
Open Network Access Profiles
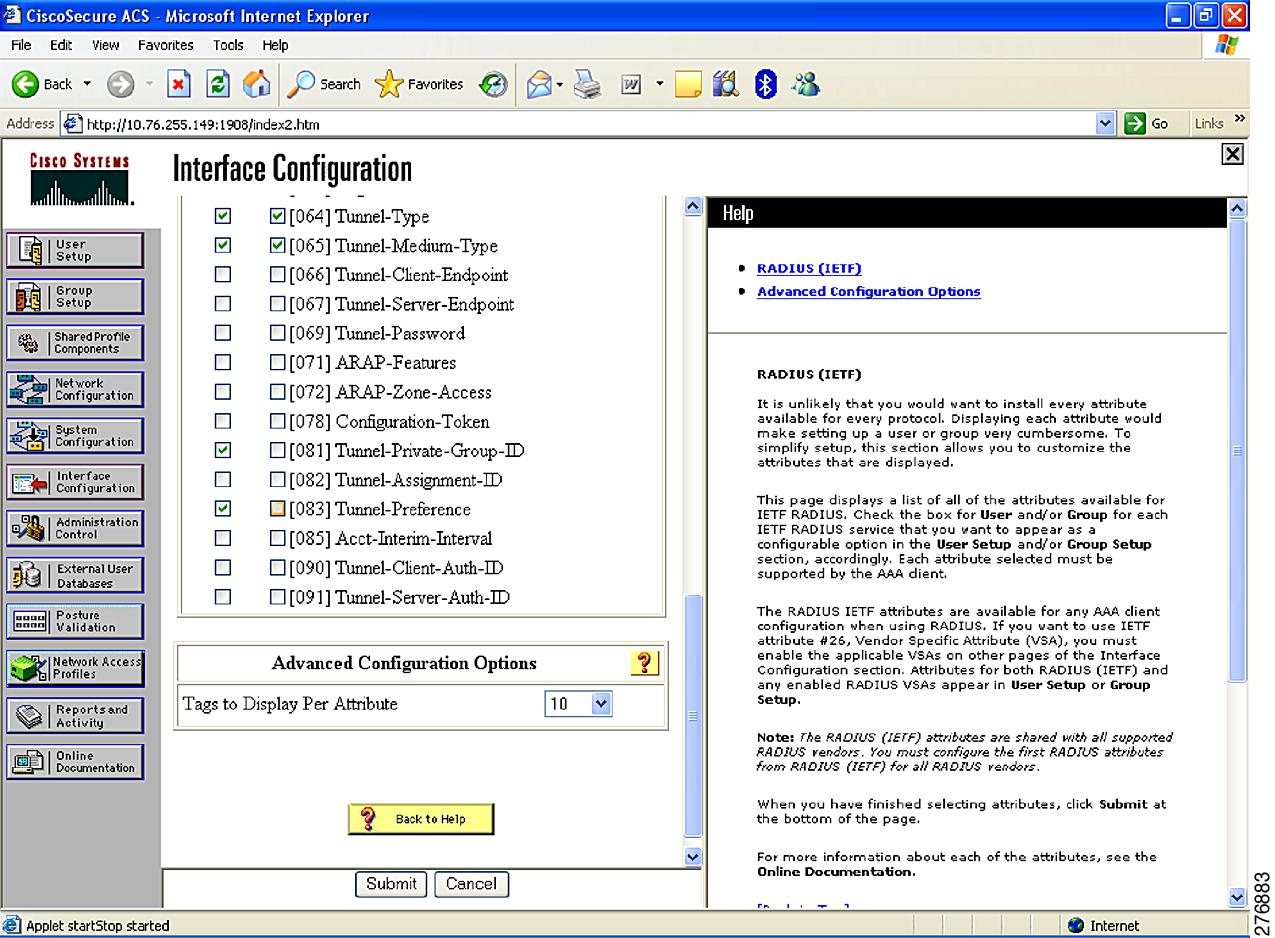coord(75,668)
